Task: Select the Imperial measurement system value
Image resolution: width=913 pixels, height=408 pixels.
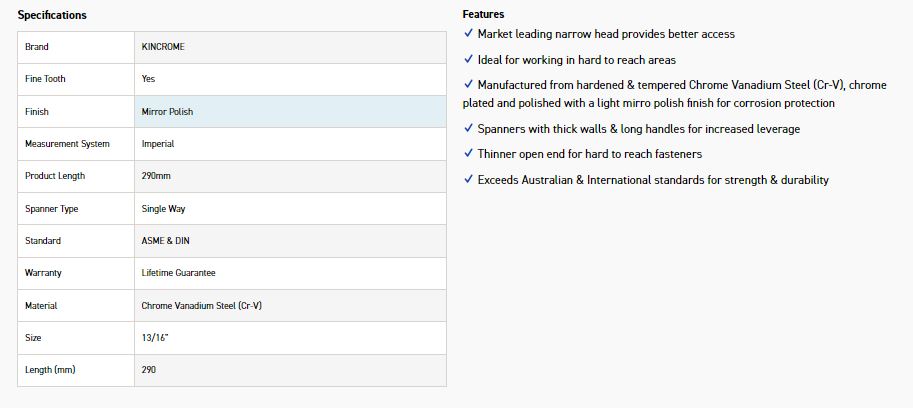Action: pos(158,144)
